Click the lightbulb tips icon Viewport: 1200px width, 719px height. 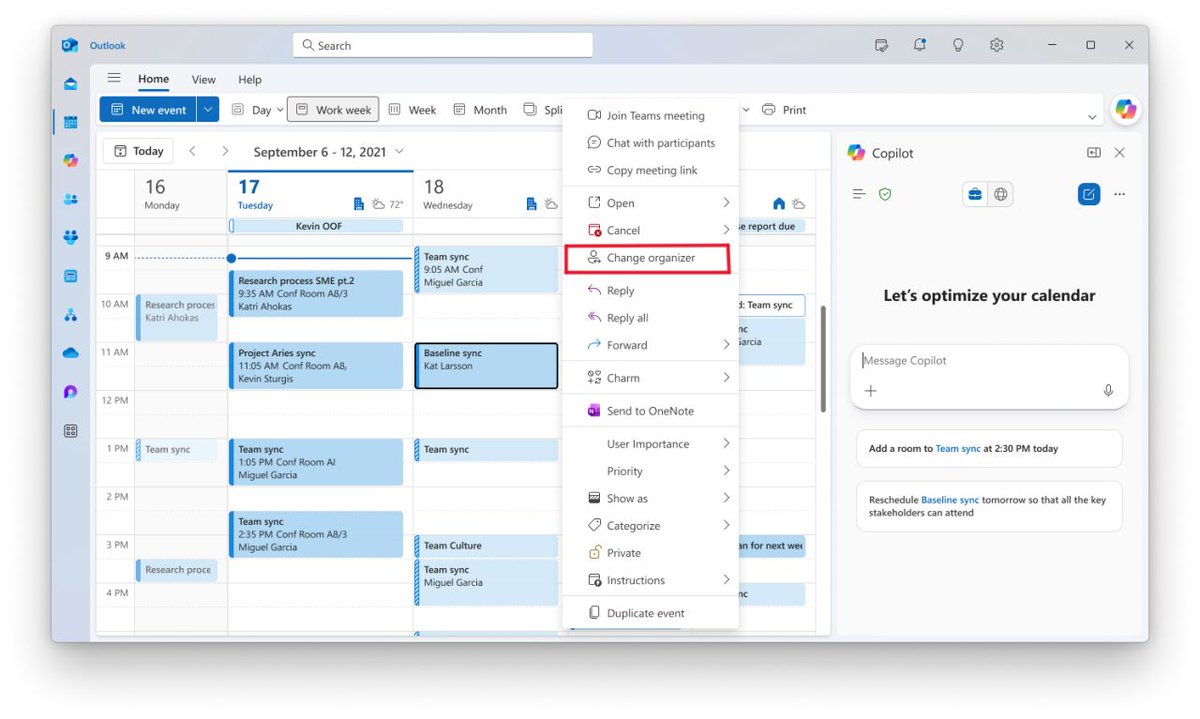point(958,45)
